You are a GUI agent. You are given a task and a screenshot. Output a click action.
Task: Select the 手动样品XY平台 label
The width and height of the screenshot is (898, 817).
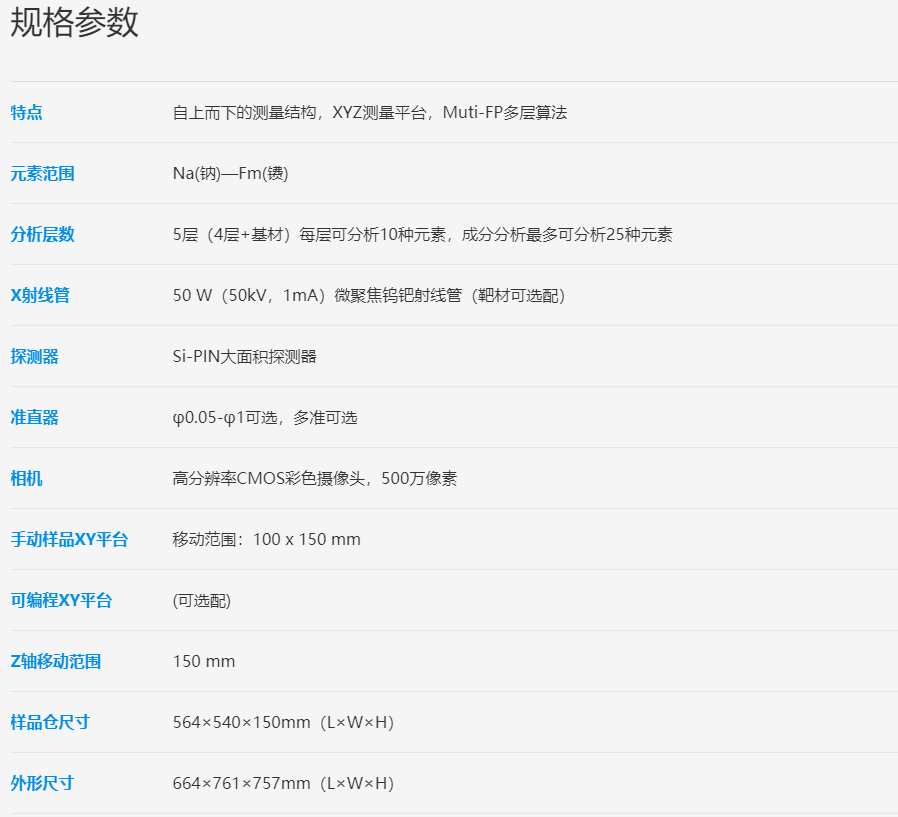coord(69,540)
